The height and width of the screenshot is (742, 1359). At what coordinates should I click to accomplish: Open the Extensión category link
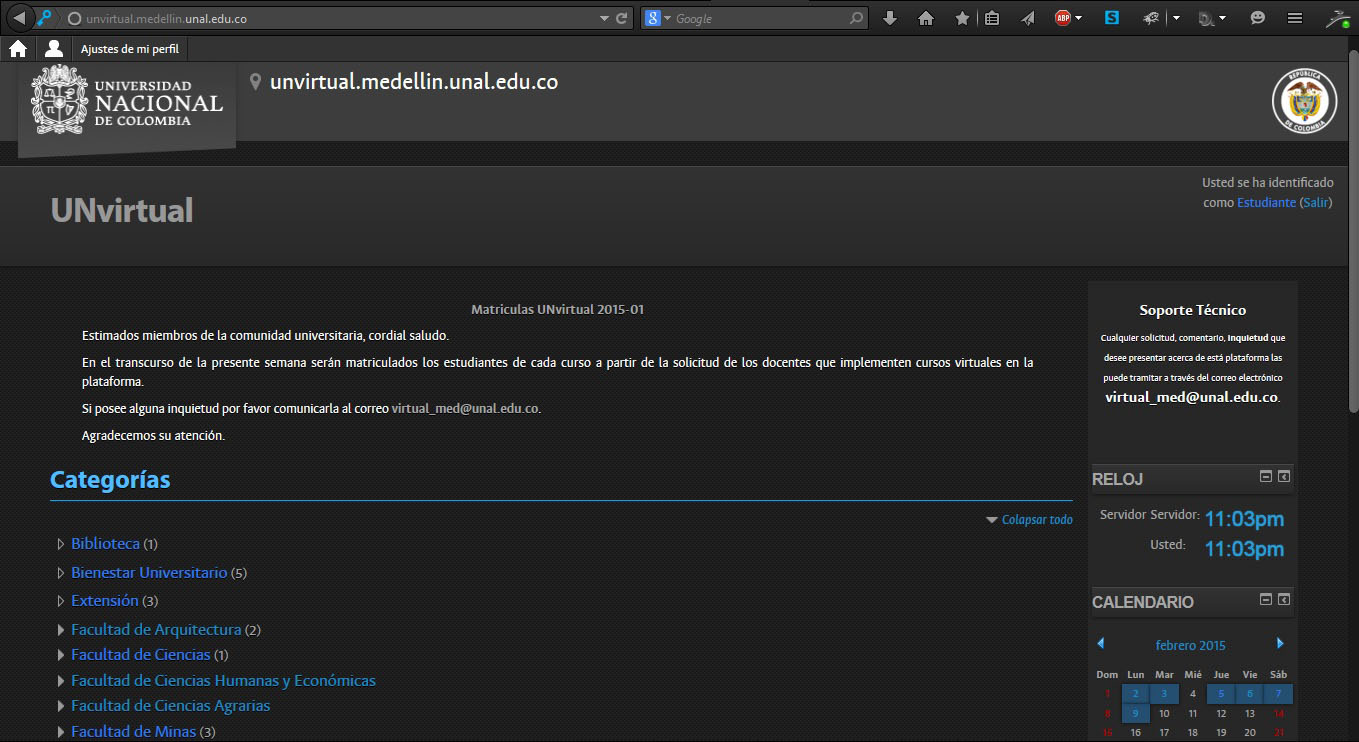tap(105, 600)
